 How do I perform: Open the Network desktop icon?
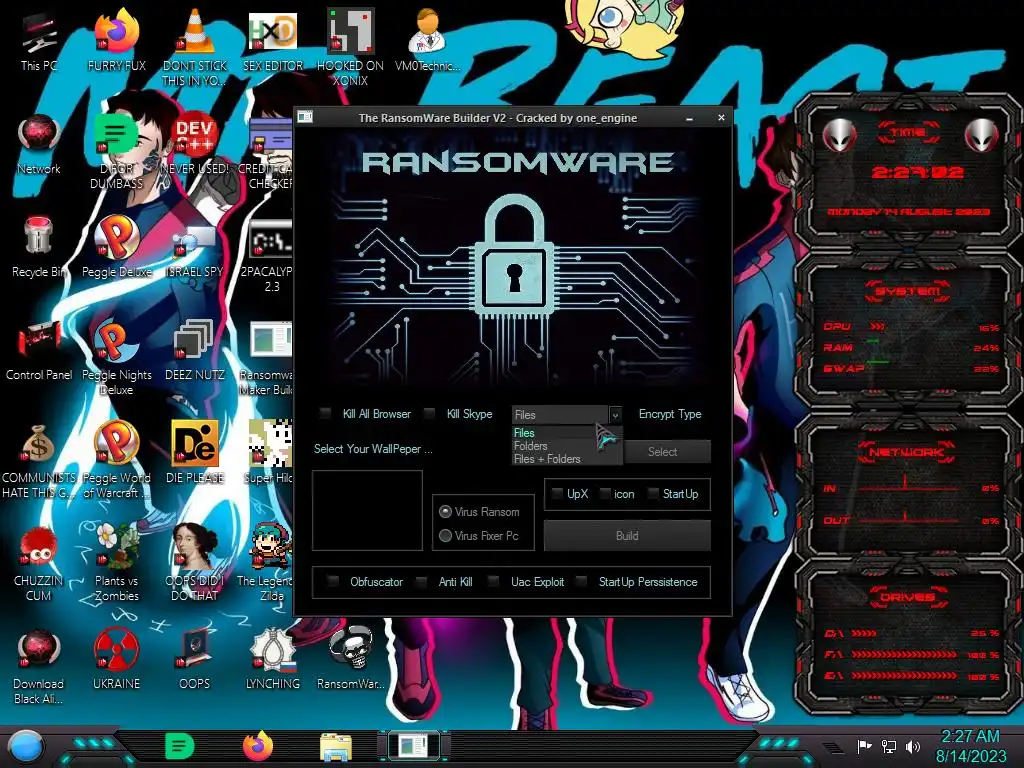(x=39, y=145)
